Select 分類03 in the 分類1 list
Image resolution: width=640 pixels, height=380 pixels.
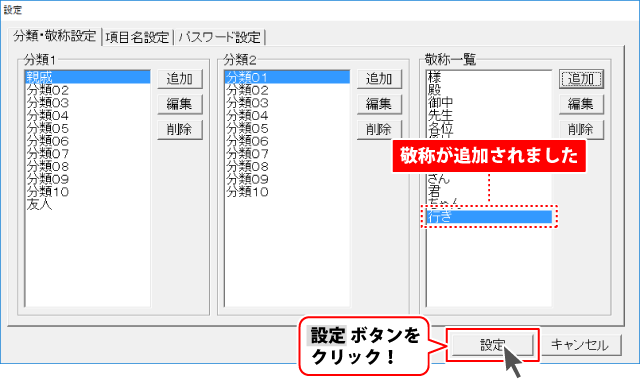tap(88, 102)
